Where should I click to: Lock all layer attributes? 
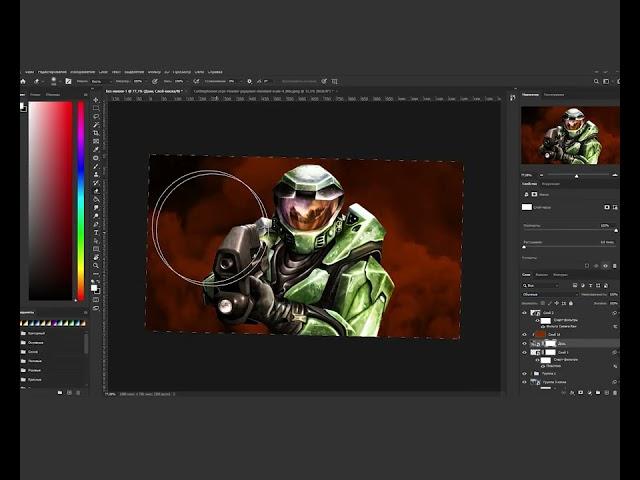click(571, 303)
